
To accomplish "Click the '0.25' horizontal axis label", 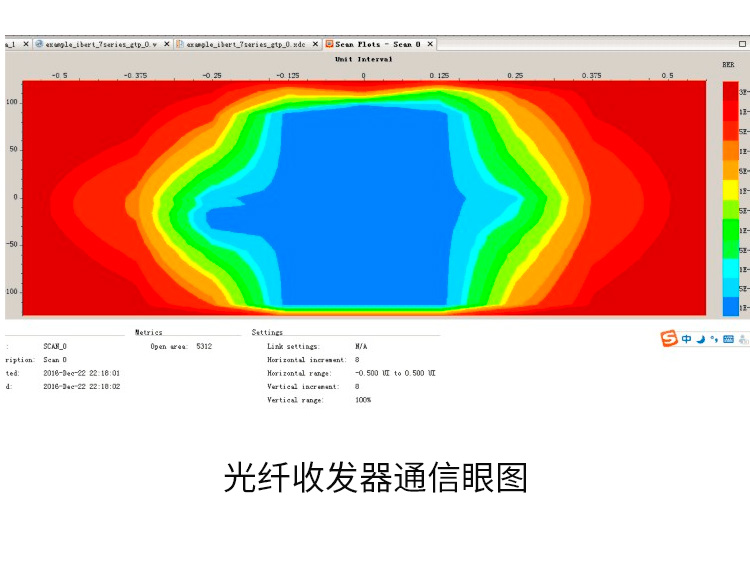I will [x=515, y=76].
